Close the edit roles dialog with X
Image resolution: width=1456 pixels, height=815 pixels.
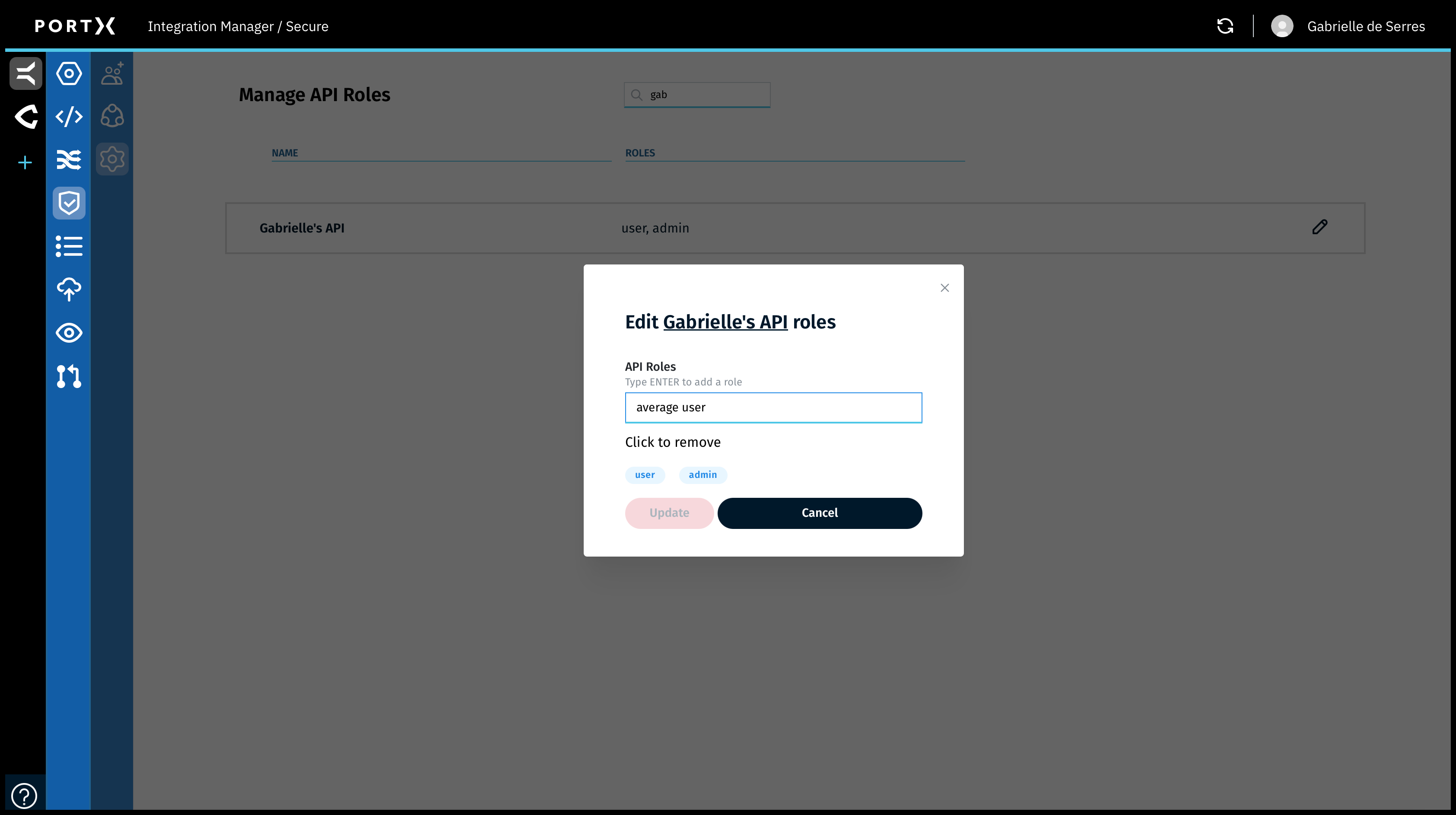click(x=944, y=288)
